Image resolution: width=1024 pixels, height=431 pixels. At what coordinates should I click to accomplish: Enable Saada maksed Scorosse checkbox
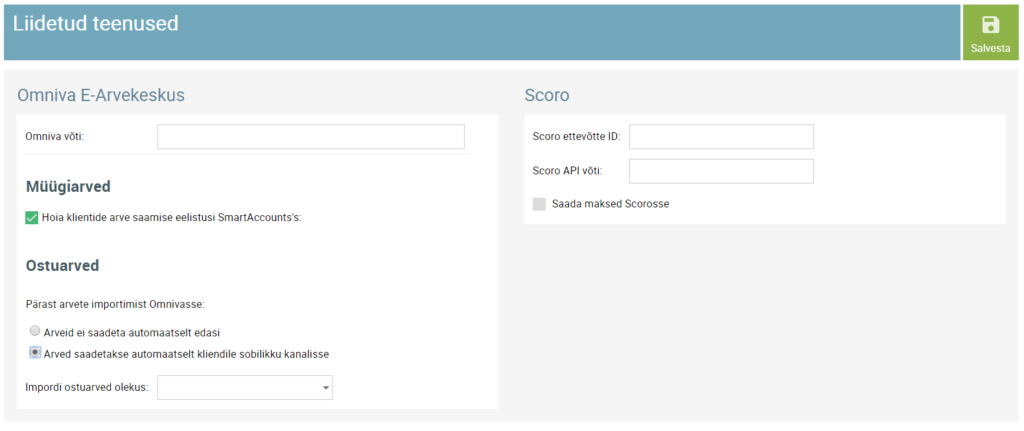point(539,204)
